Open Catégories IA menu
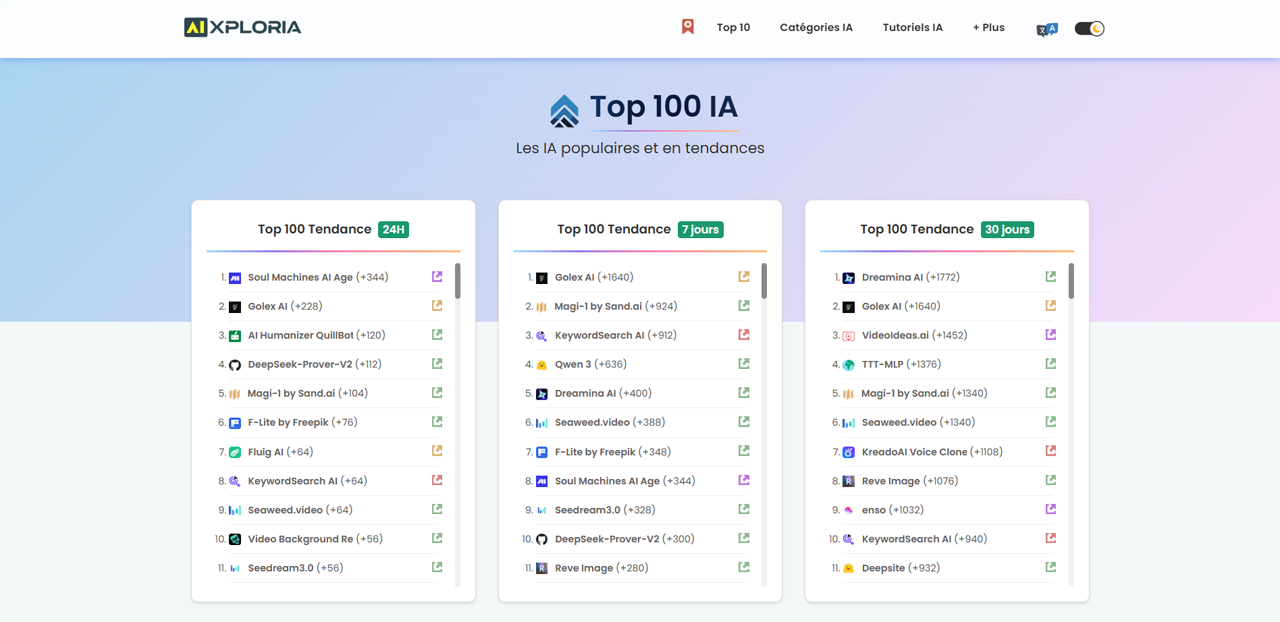Viewport: 1280px width, 622px height. [x=816, y=27]
